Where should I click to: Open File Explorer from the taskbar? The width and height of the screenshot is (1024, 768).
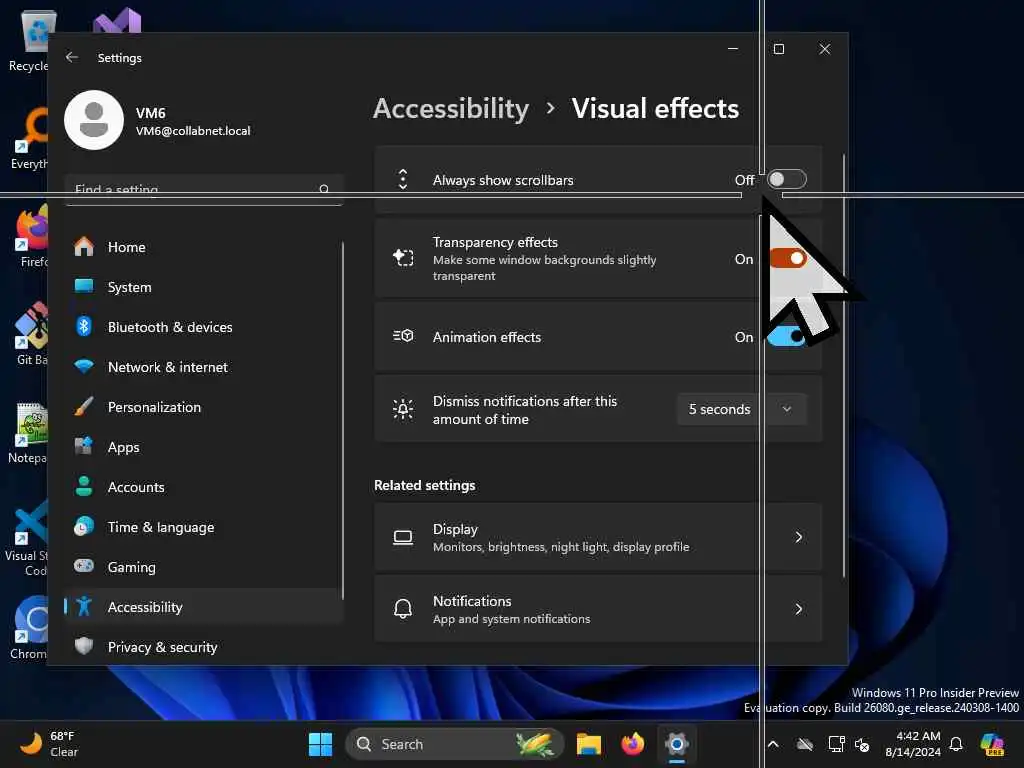point(588,744)
